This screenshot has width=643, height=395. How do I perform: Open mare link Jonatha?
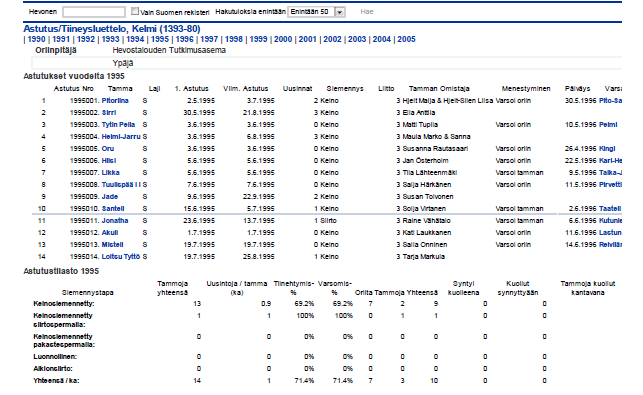115,221
